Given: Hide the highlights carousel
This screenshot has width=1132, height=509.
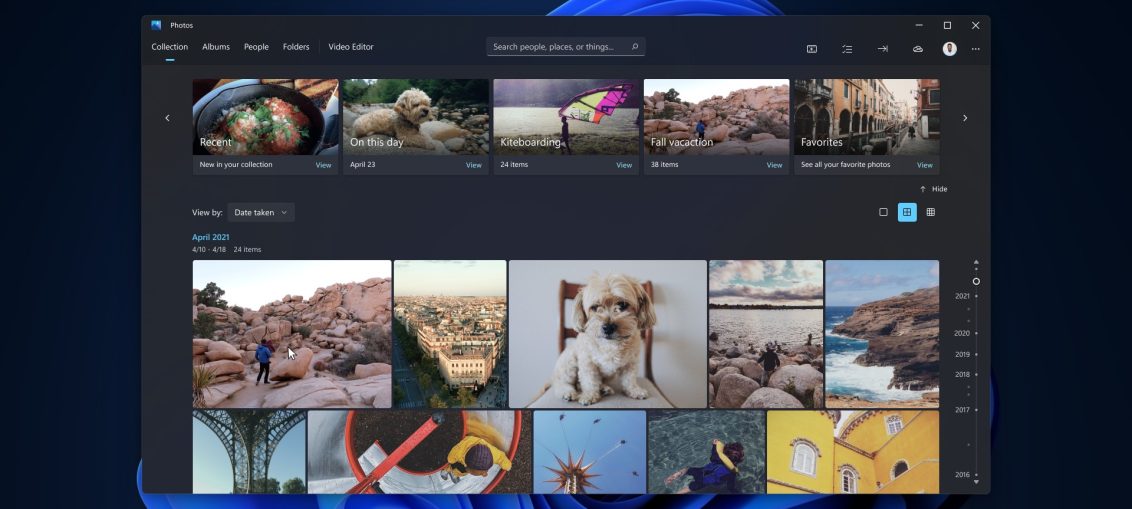Looking at the screenshot, I should click(933, 189).
